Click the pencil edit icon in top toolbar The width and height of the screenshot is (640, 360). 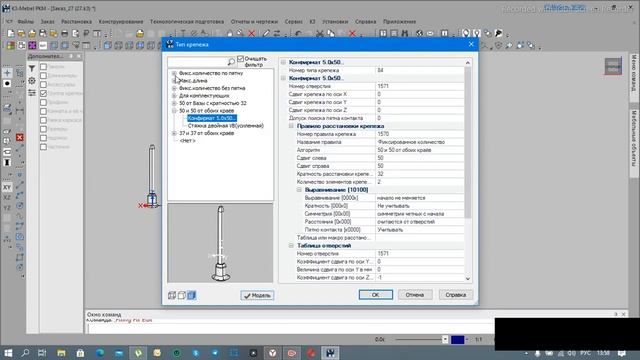267,33
